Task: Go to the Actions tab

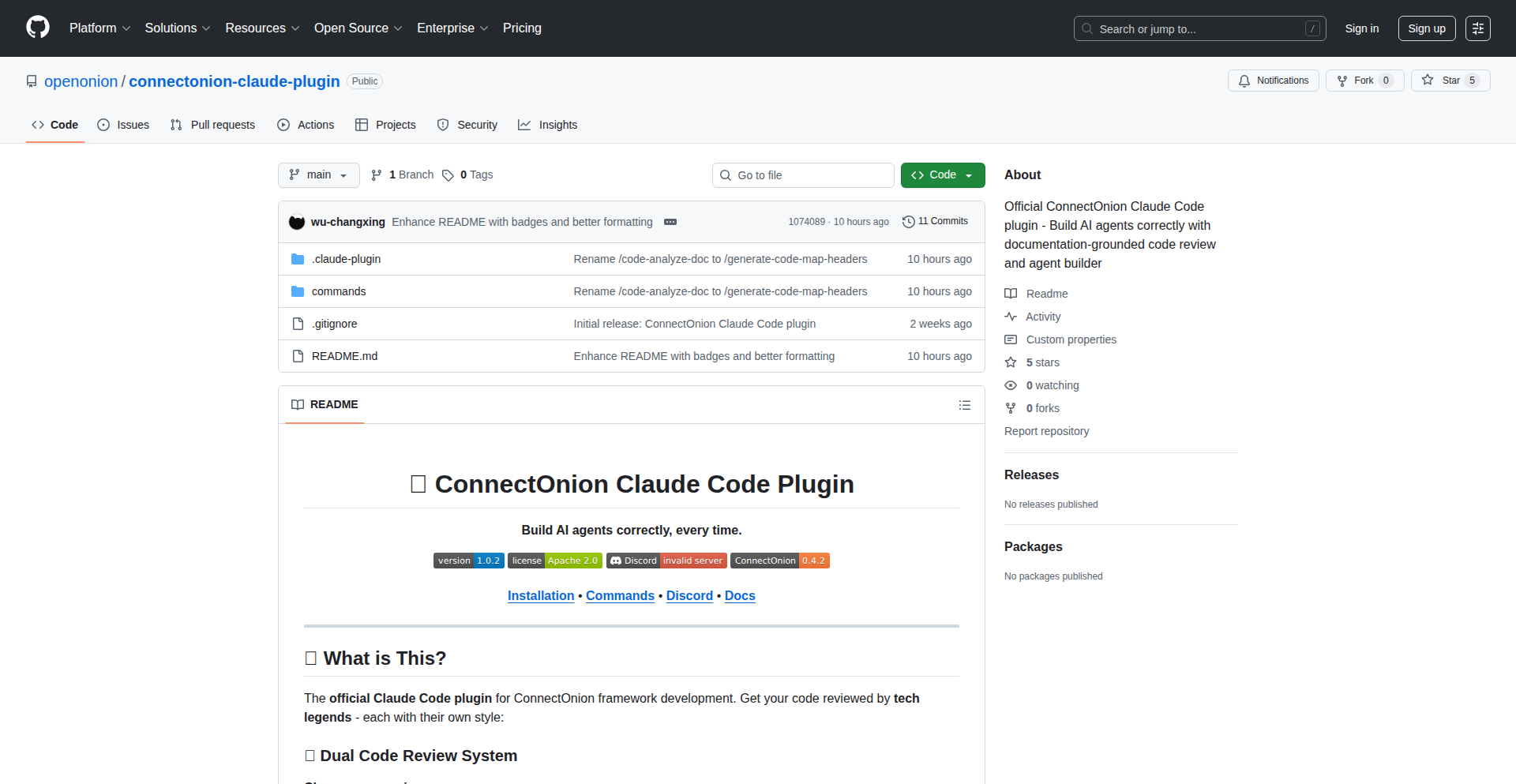Action: point(306,125)
